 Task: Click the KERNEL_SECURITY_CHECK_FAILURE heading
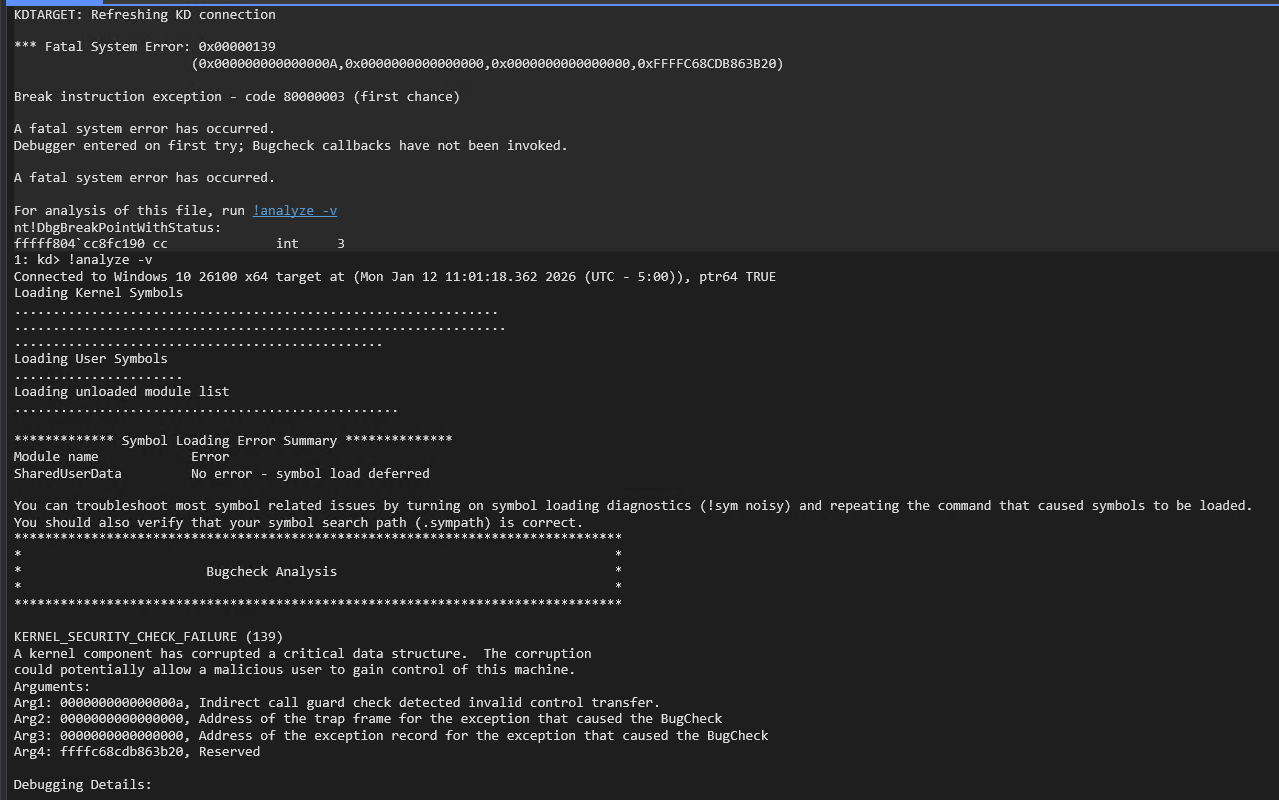(x=147, y=636)
